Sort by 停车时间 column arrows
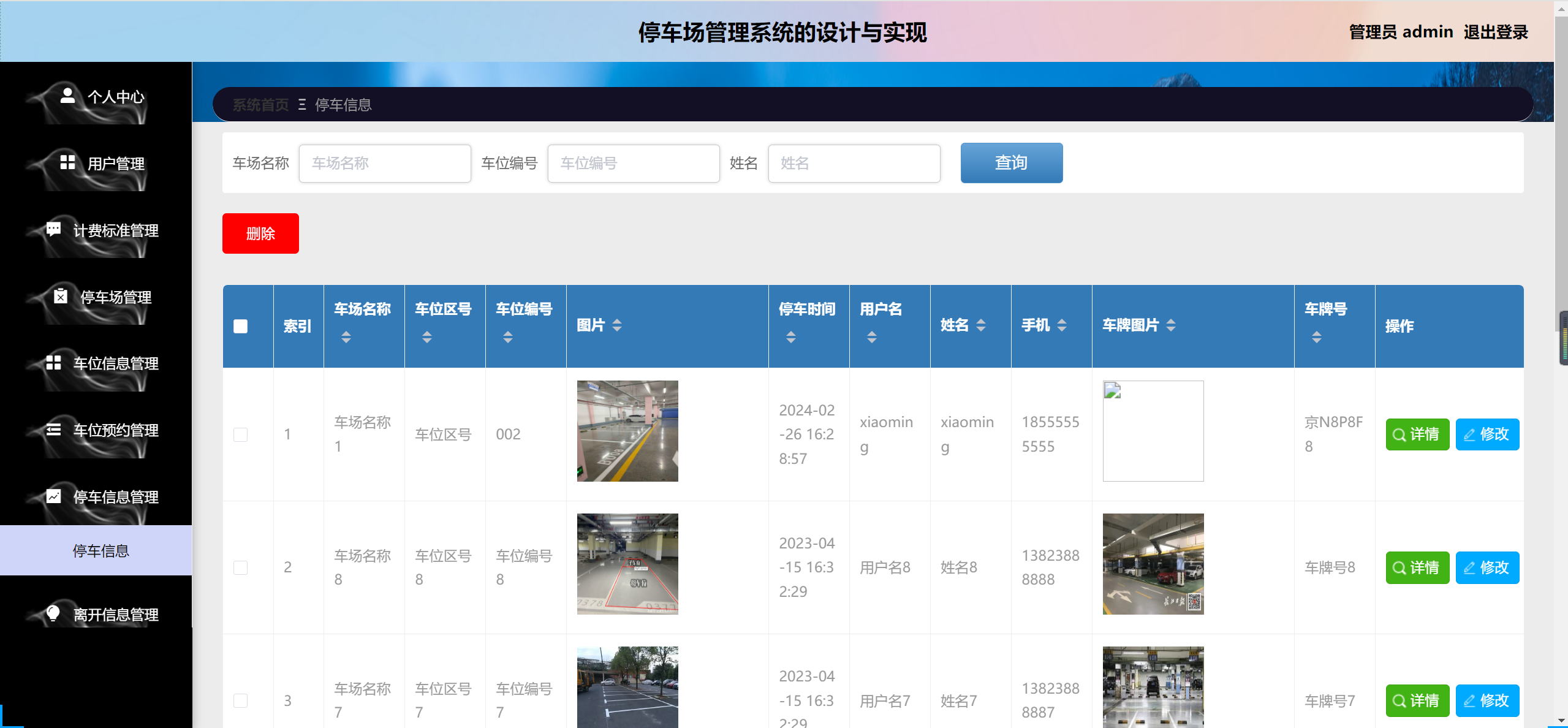1568x728 pixels. [x=791, y=337]
